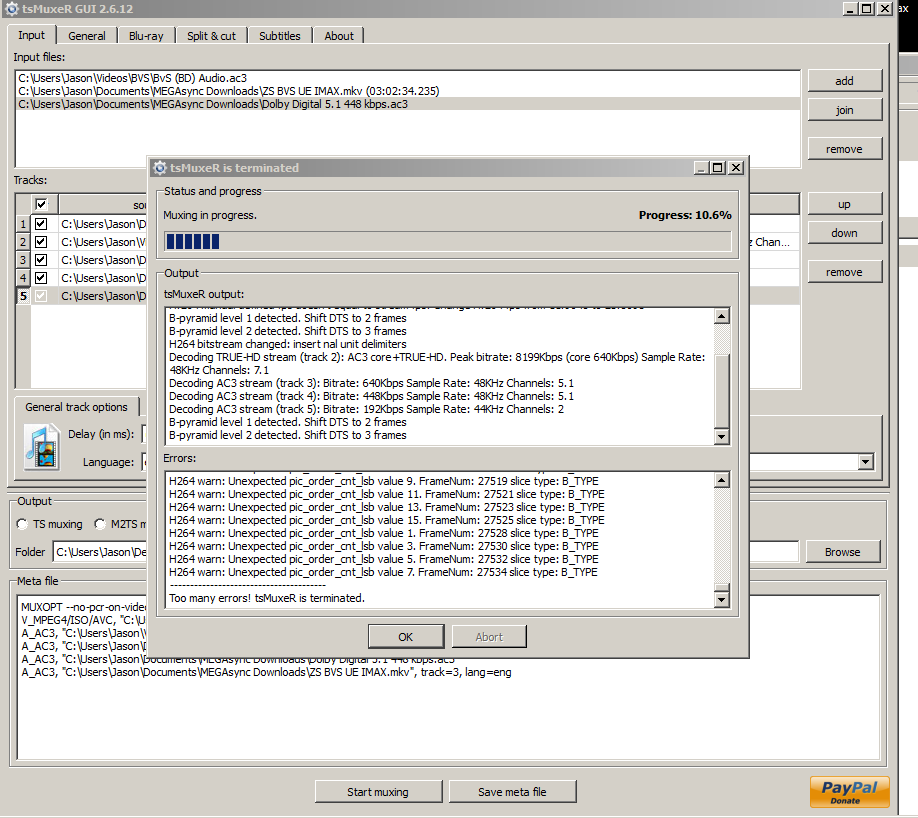Open the dropdown arrow in track options
Viewport: 918px width, 818px height.
866,462
